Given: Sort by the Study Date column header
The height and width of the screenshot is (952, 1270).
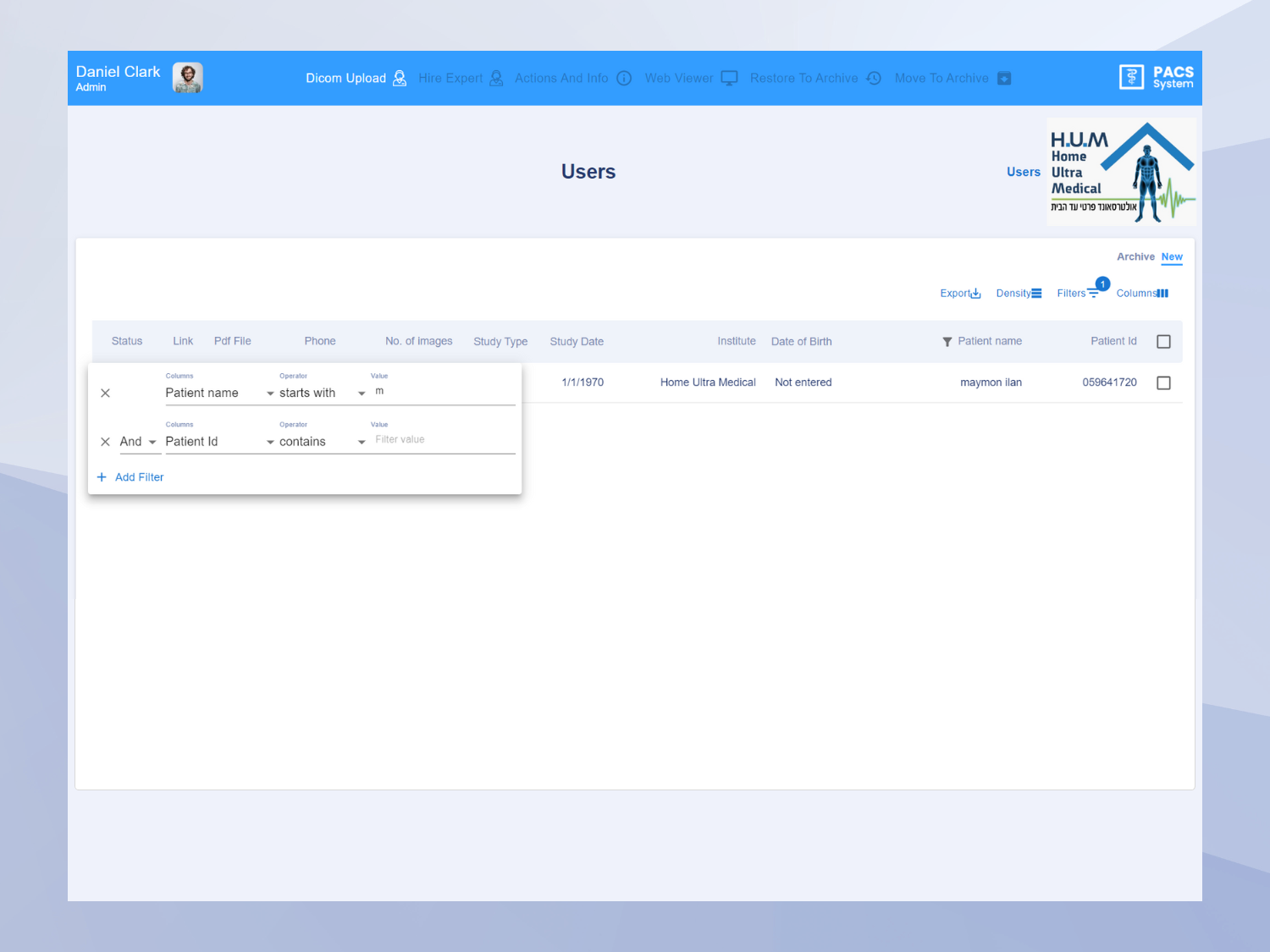Looking at the screenshot, I should coord(577,342).
